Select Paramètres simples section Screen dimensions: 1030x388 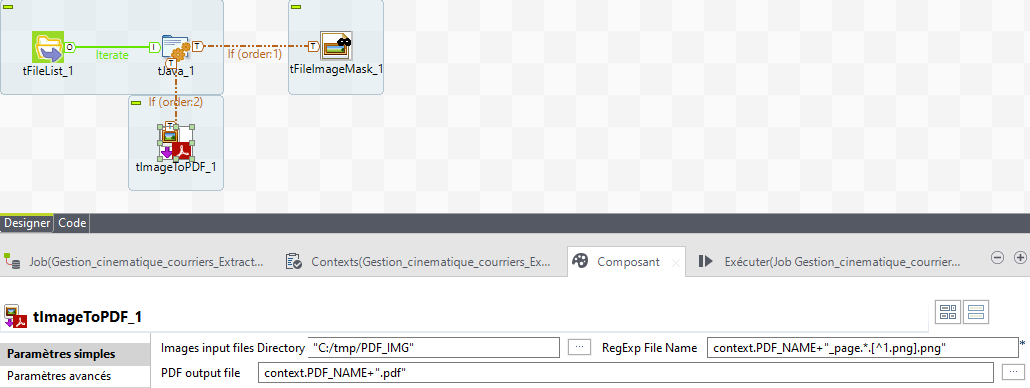click(x=75, y=354)
